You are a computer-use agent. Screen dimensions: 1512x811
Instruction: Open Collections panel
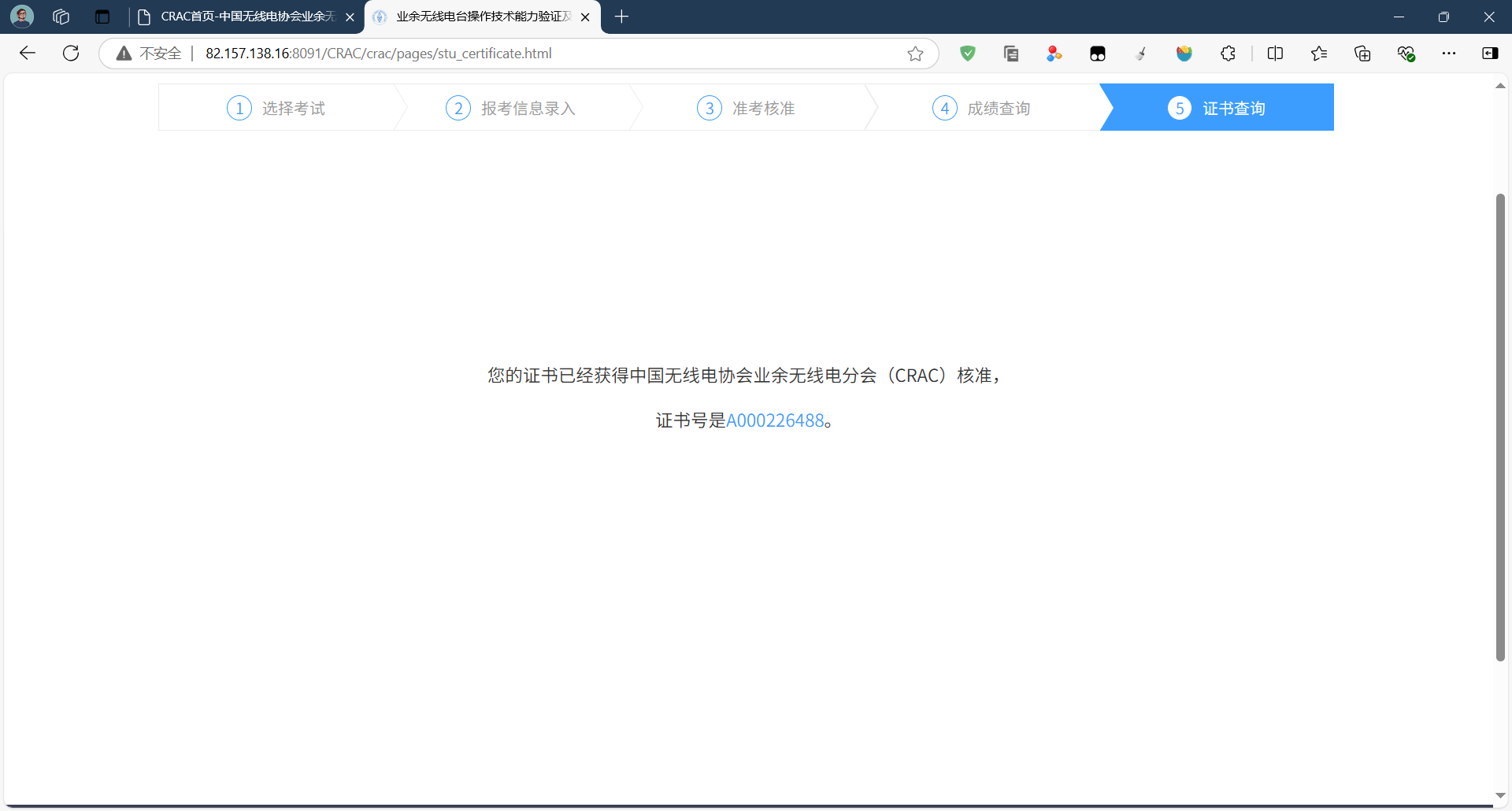tap(1362, 54)
